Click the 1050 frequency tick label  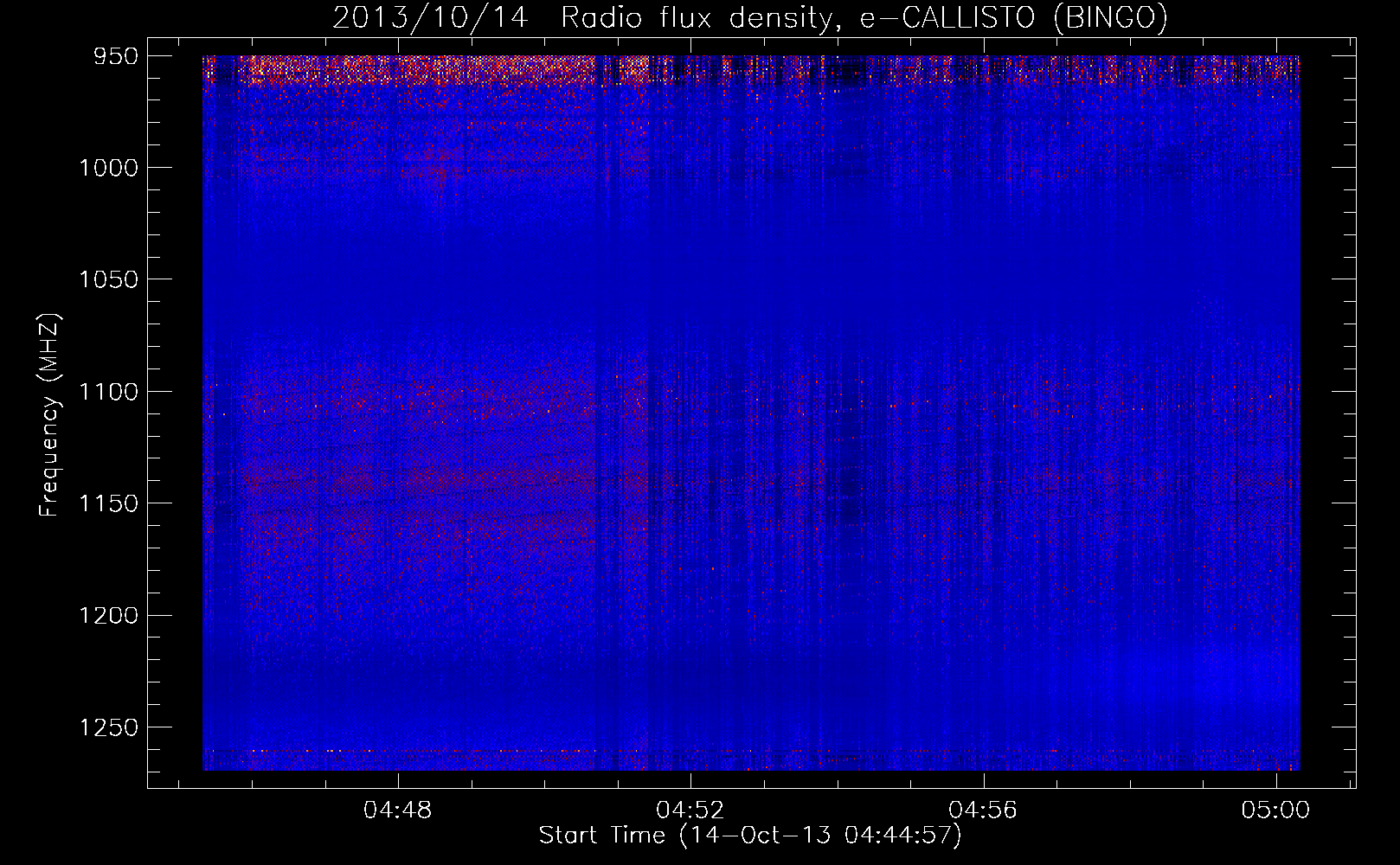pyautogui.click(x=109, y=279)
